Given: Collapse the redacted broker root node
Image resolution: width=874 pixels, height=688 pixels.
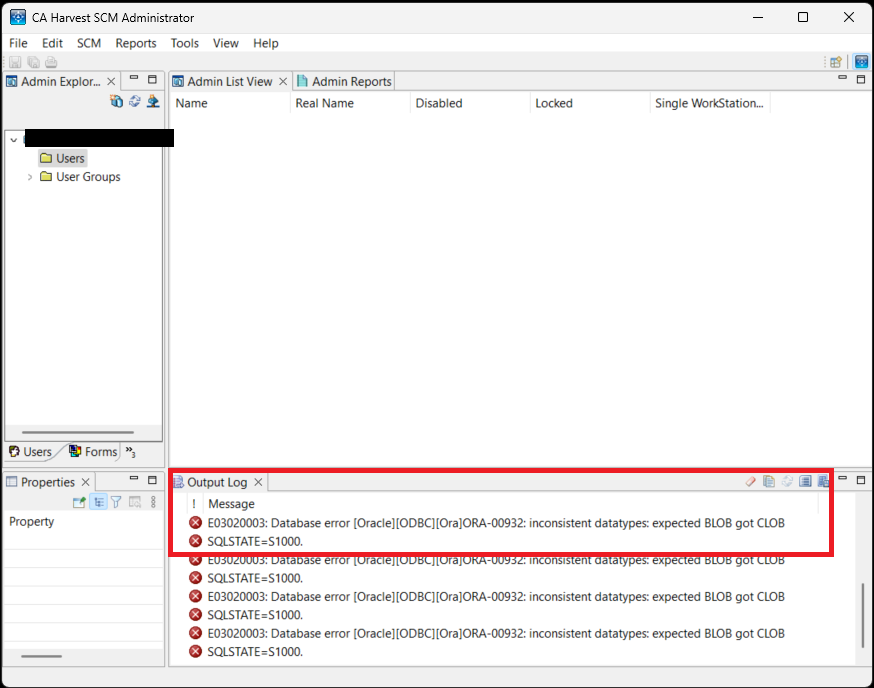Looking at the screenshot, I should pos(13,140).
